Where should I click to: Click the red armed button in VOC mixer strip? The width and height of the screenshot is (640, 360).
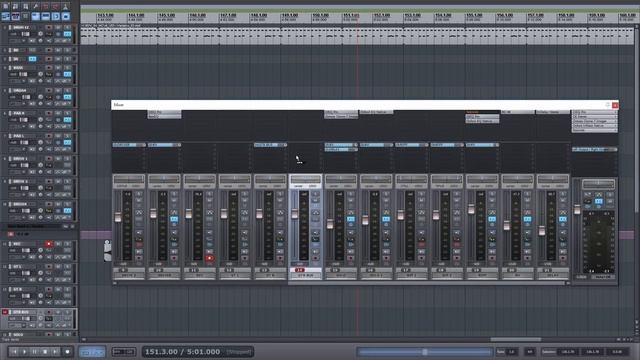click(x=209, y=258)
